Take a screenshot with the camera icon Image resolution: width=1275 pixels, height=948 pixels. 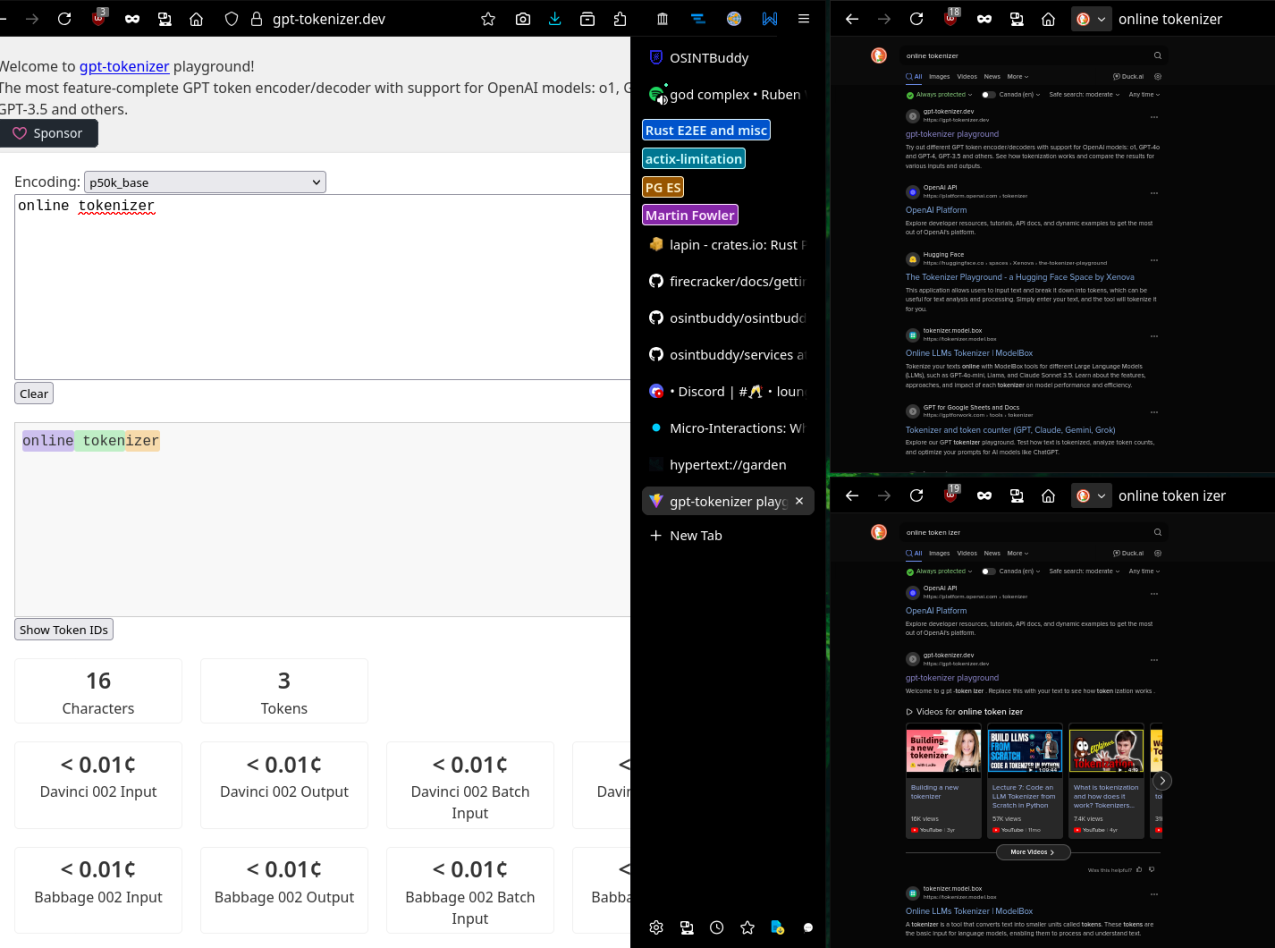[523, 19]
